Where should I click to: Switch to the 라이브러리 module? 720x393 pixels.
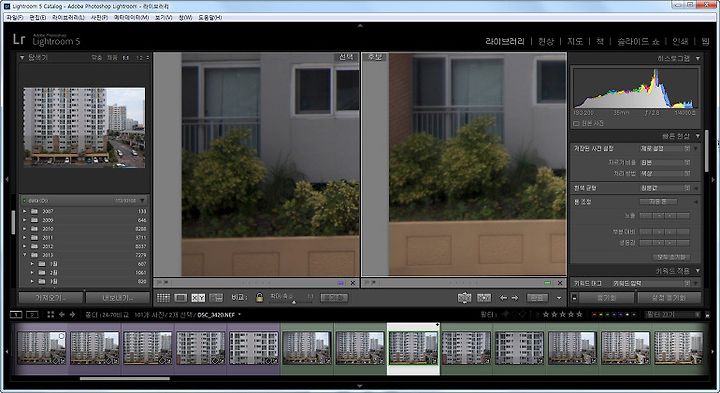click(505, 41)
